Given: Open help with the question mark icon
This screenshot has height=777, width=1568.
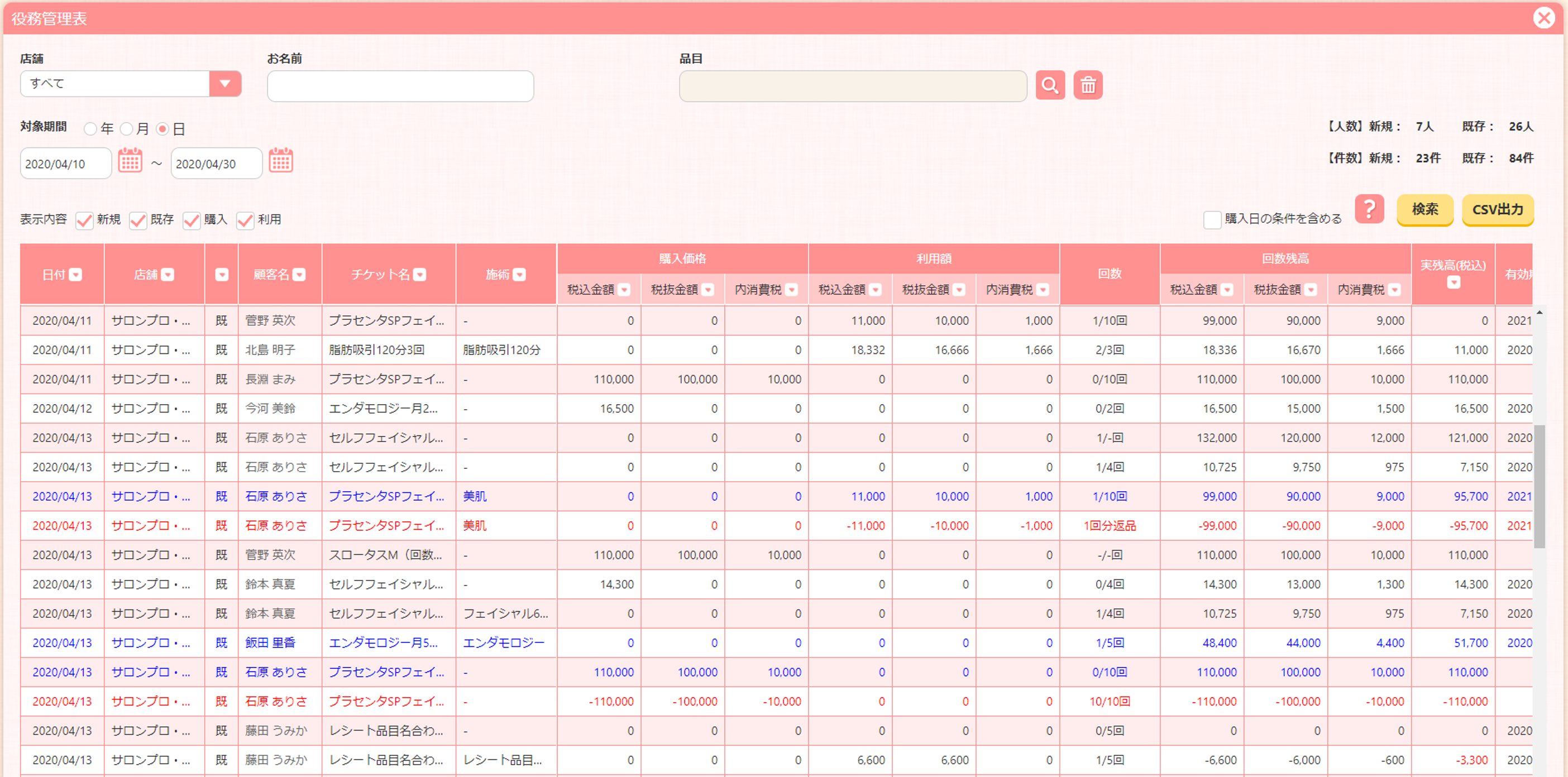Looking at the screenshot, I should click(1370, 209).
